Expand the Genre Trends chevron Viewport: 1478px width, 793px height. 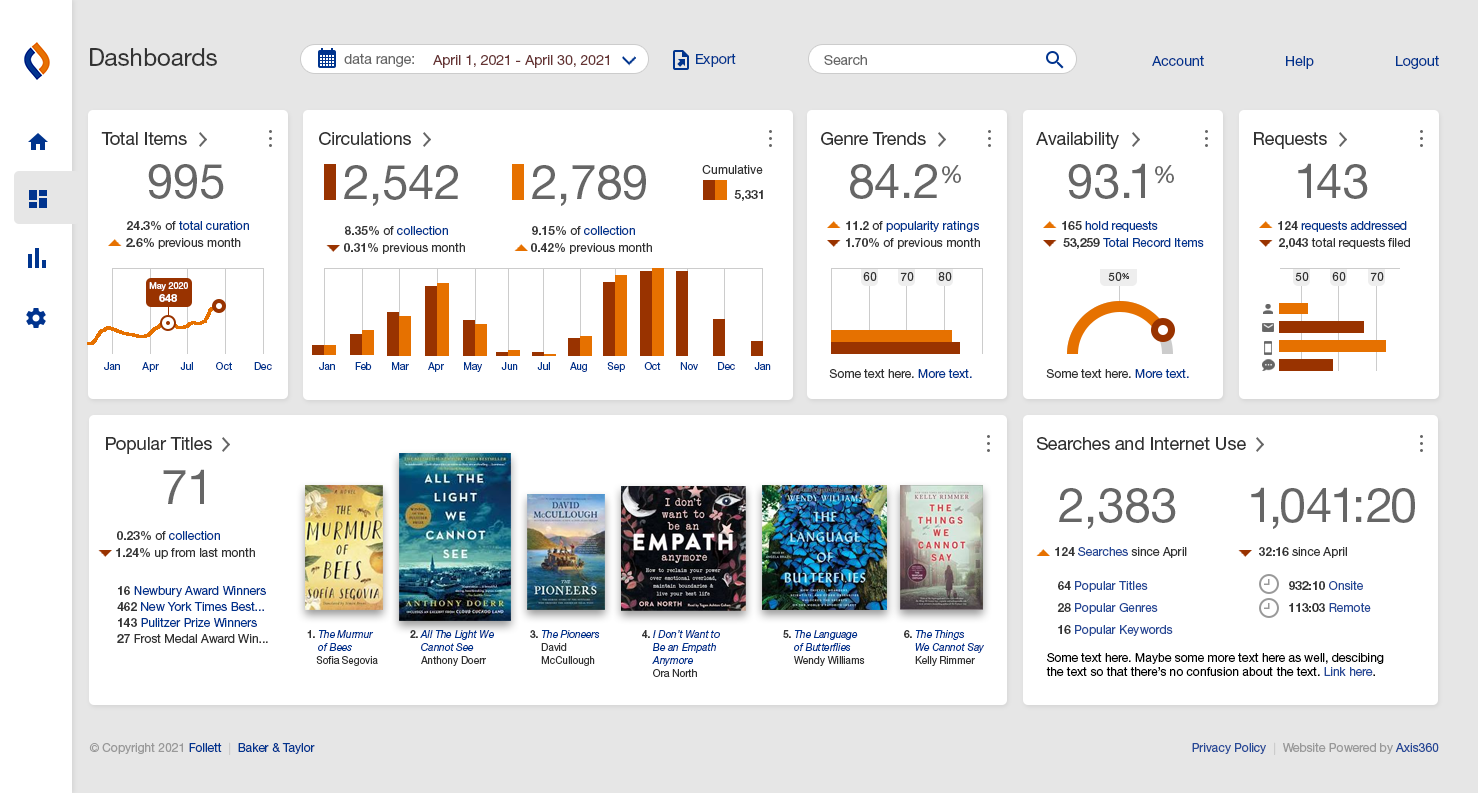[942, 139]
